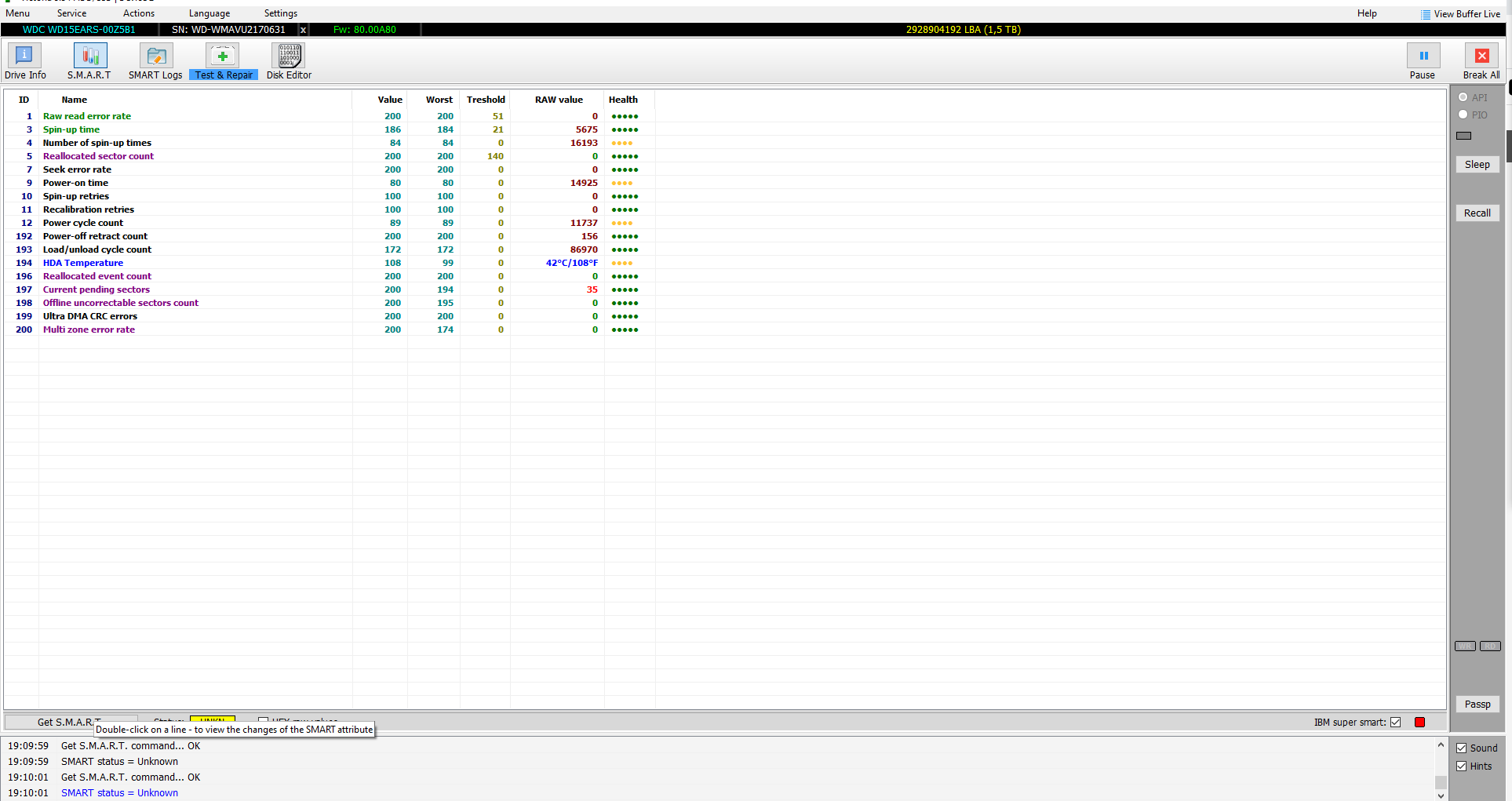1512x801 pixels.
Task: Click the yellow UNKN status indicator
Action: pos(213,720)
